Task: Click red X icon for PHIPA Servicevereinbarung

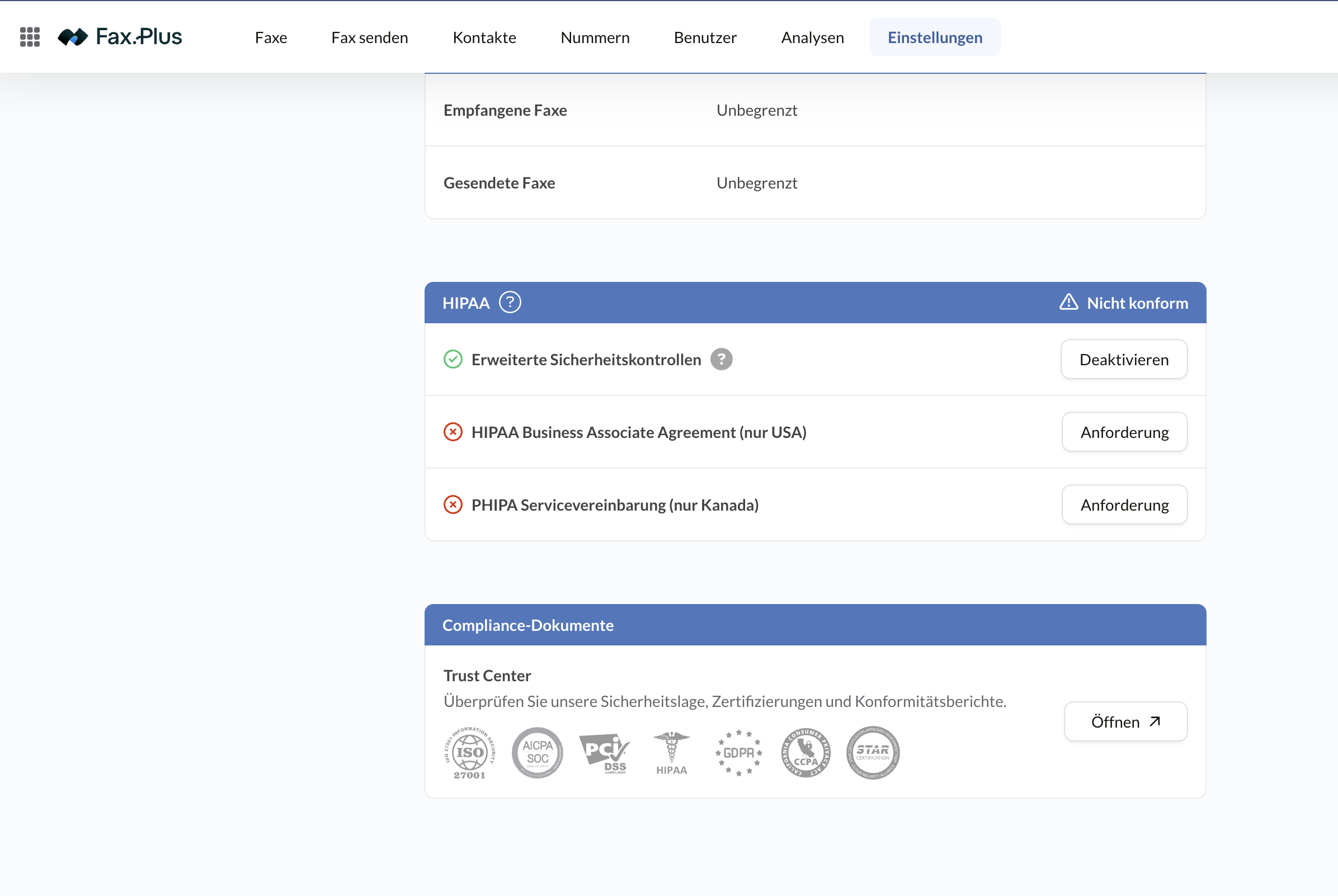Action: coord(453,504)
